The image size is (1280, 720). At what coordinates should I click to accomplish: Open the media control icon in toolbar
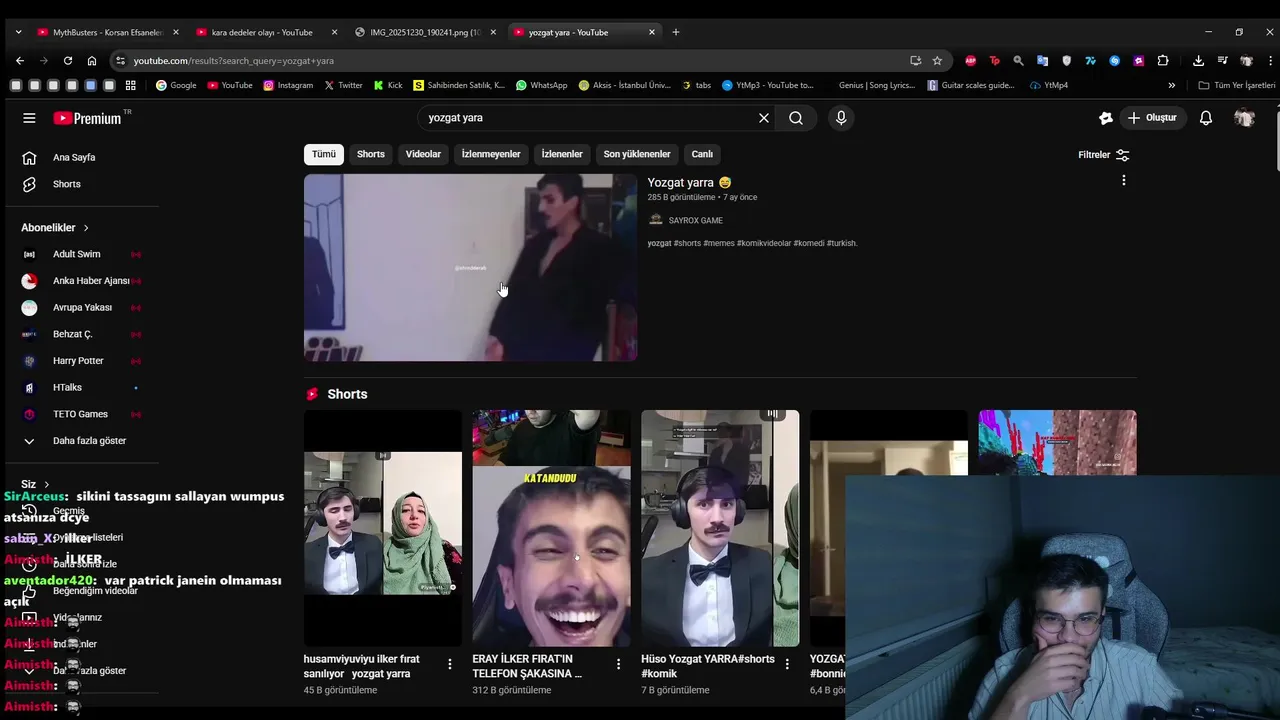[x=1222, y=61]
